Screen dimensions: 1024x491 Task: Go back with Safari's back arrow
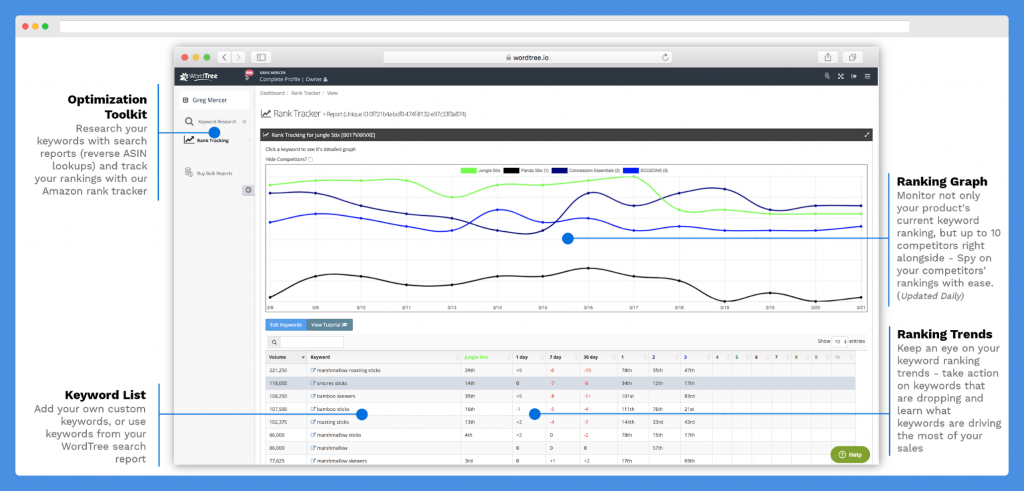pyautogui.click(x=225, y=57)
